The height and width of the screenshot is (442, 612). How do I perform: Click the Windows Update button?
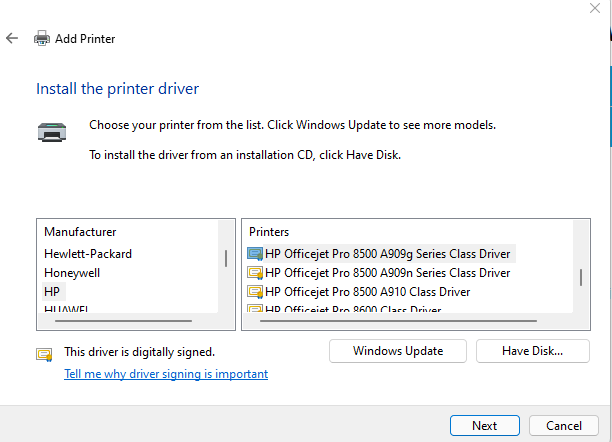(x=398, y=351)
